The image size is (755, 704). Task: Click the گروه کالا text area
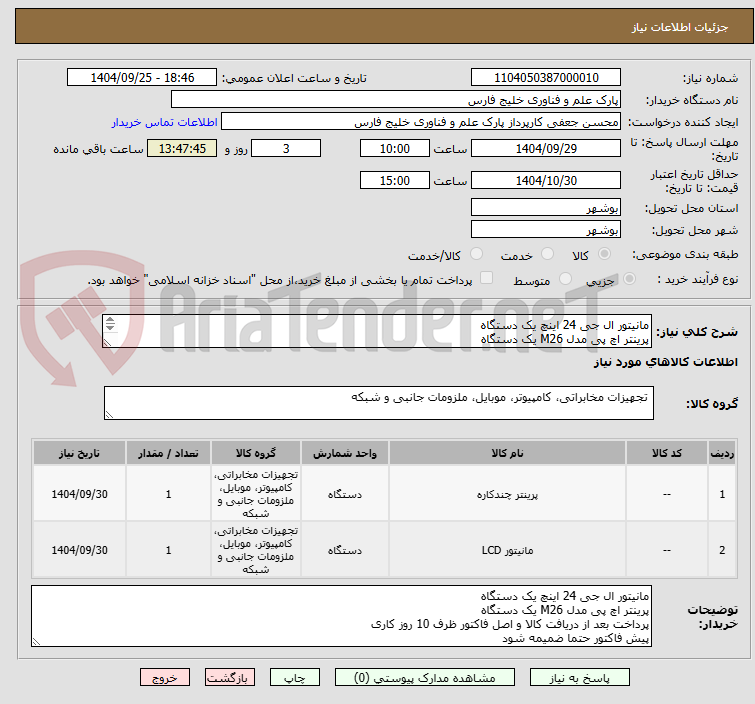pyautogui.click(x=378, y=403)
